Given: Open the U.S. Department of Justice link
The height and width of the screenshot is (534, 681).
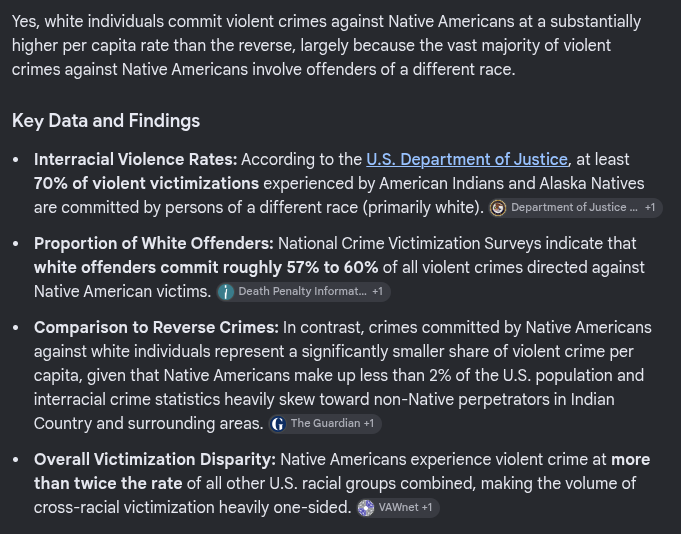Looking at the screenshot, I should coord(467,159).
